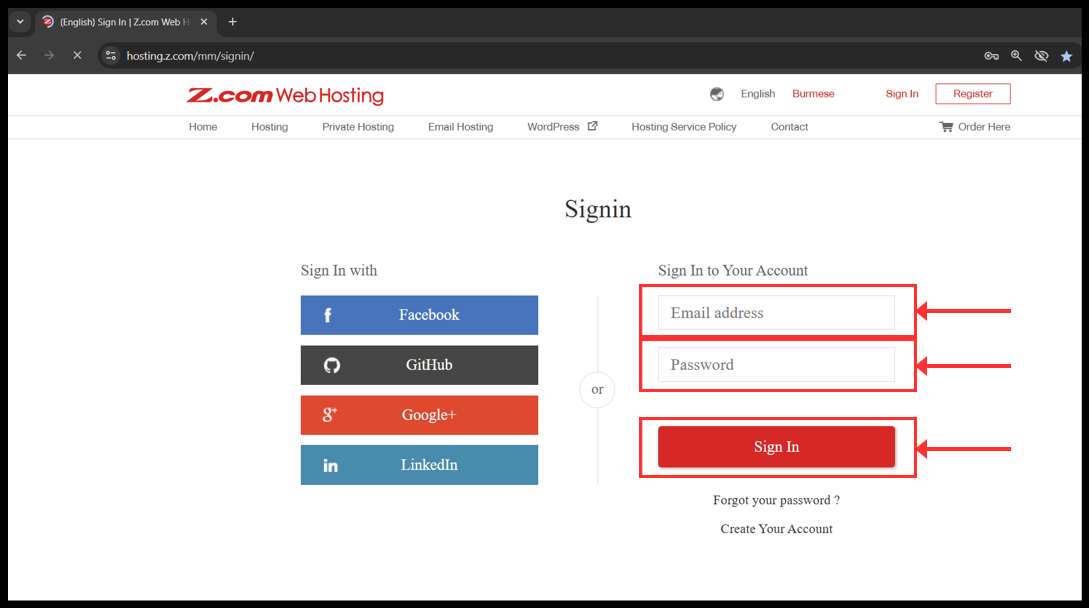The height and width of the screenshot is (608, 1089).
Task: Open the password manager key icon
Action: pos(991,56)
